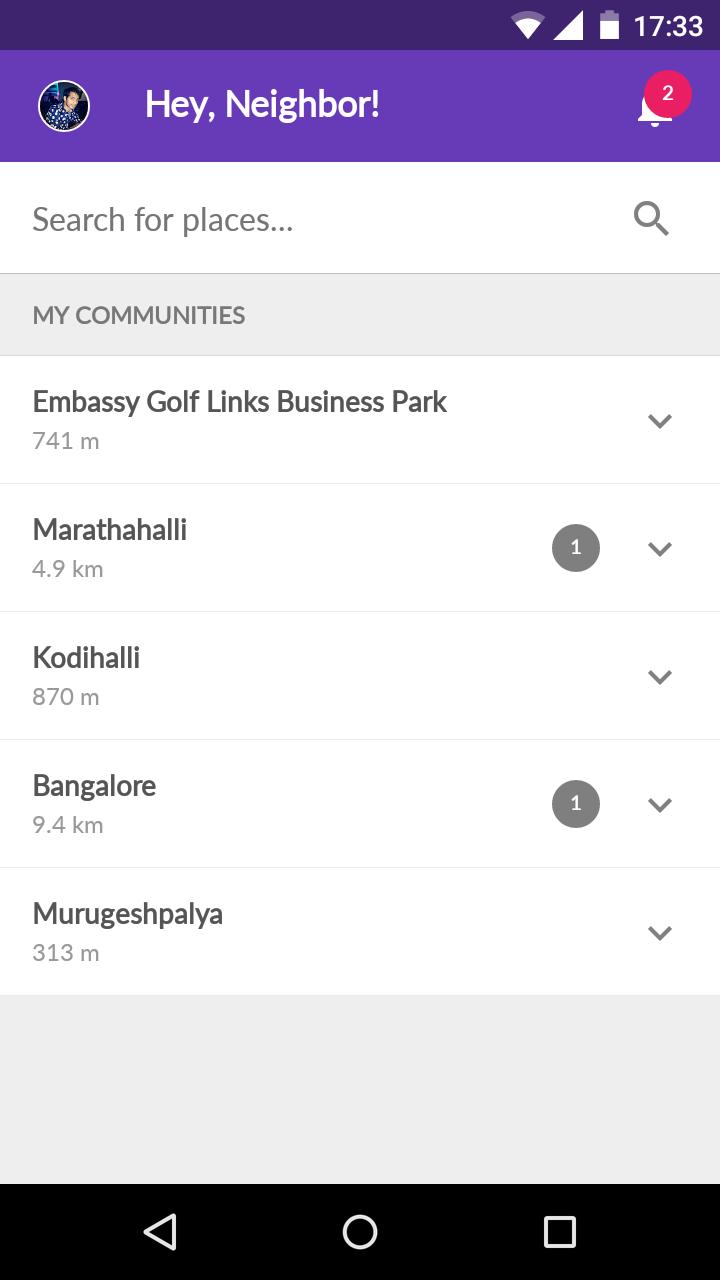Viewport: 720px width, 1280px height.
Task: Expand the Bangalore community chevron
Action: pos(659,805)
